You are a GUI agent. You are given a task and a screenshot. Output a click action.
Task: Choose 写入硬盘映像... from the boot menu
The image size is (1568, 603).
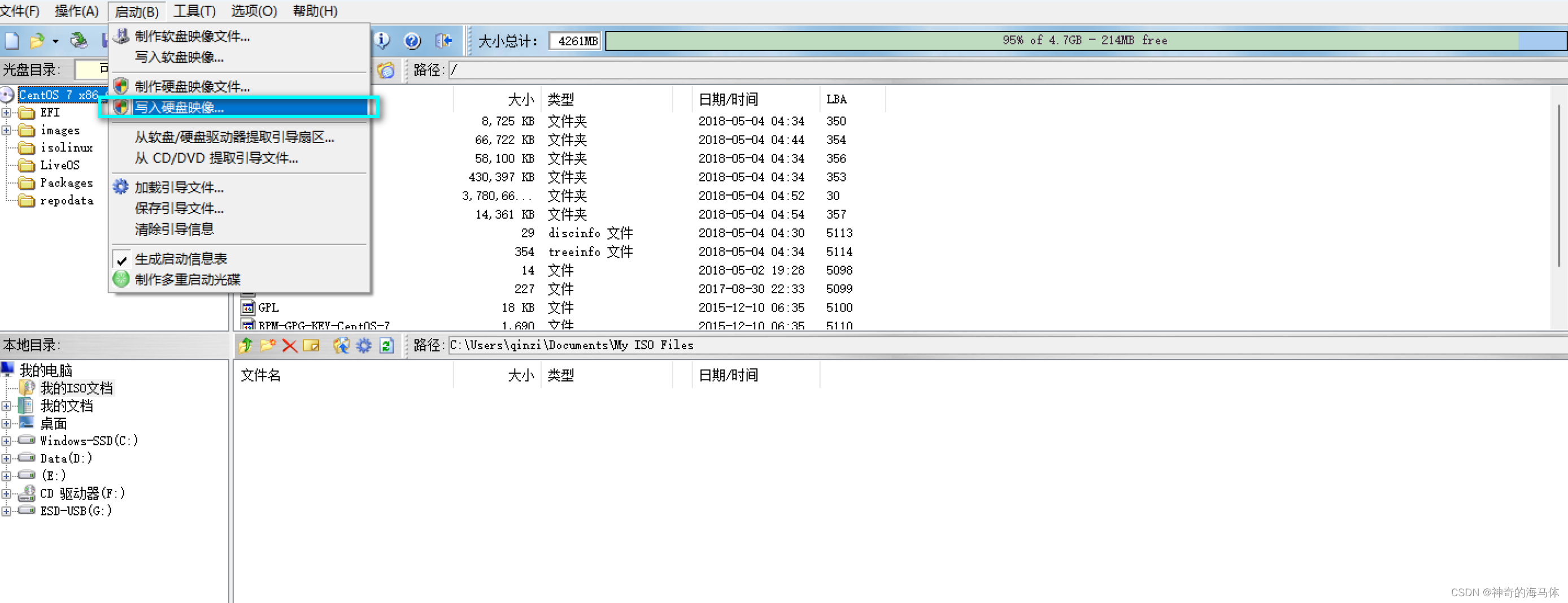click(239, 108)
